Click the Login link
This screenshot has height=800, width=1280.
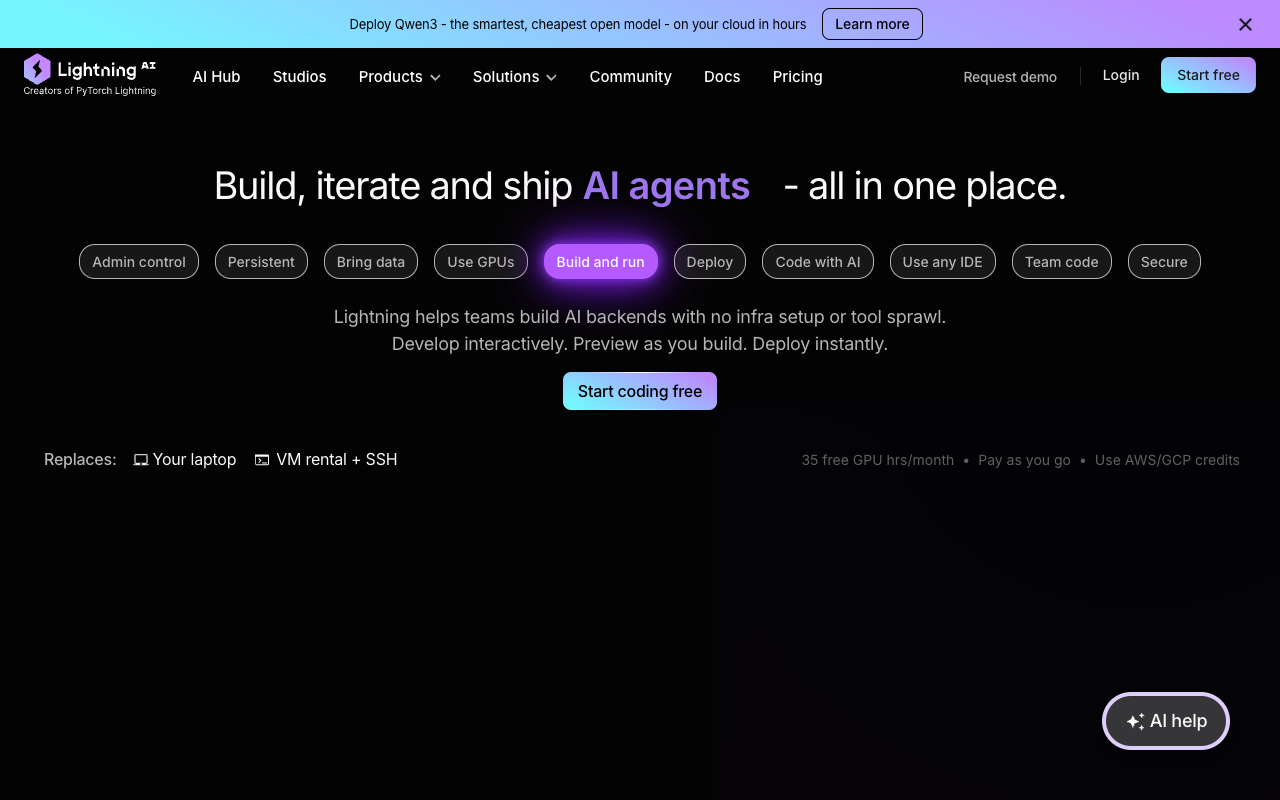pos(1121,75)
